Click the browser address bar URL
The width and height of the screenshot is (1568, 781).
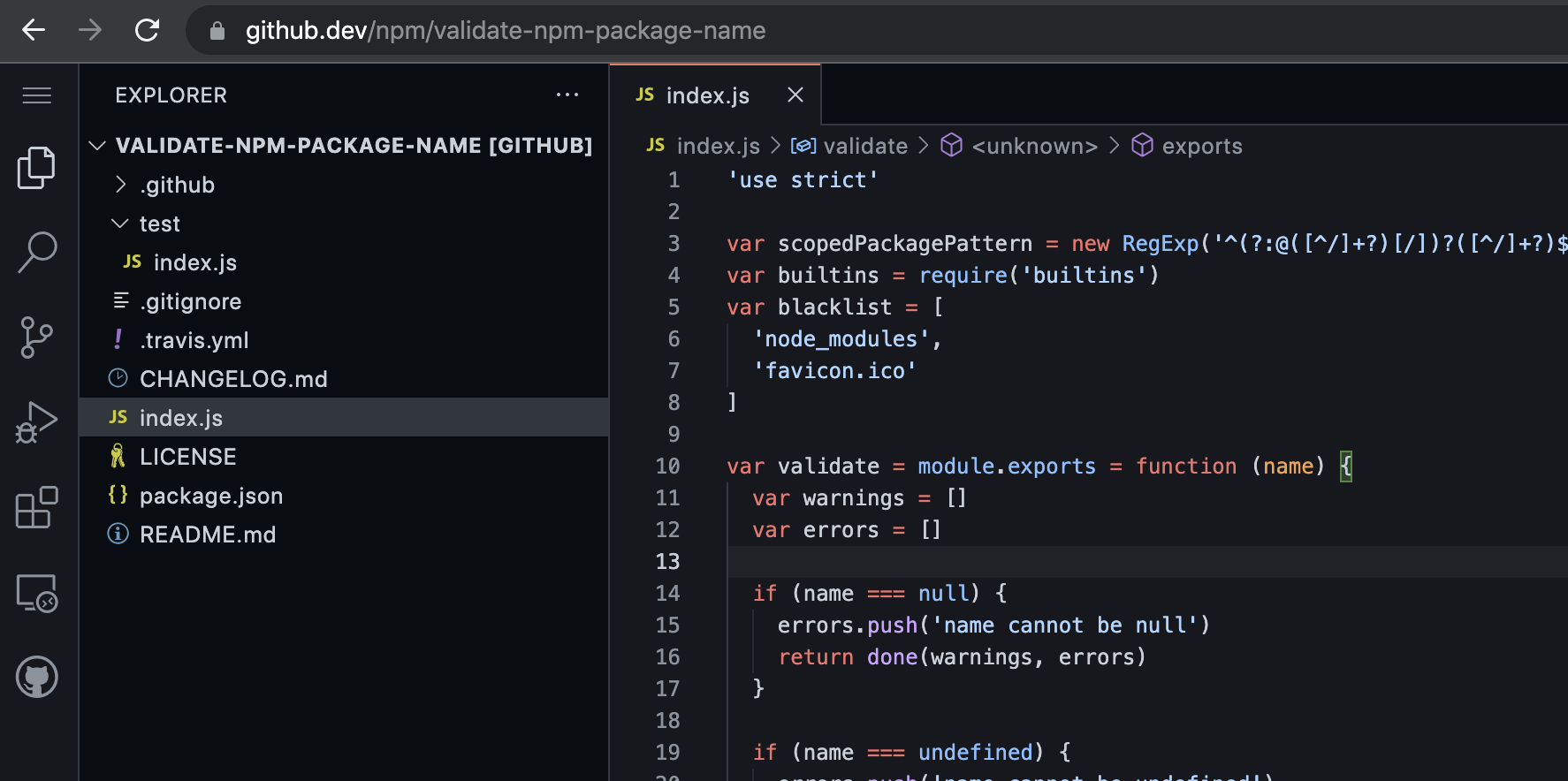pos(506,31)
